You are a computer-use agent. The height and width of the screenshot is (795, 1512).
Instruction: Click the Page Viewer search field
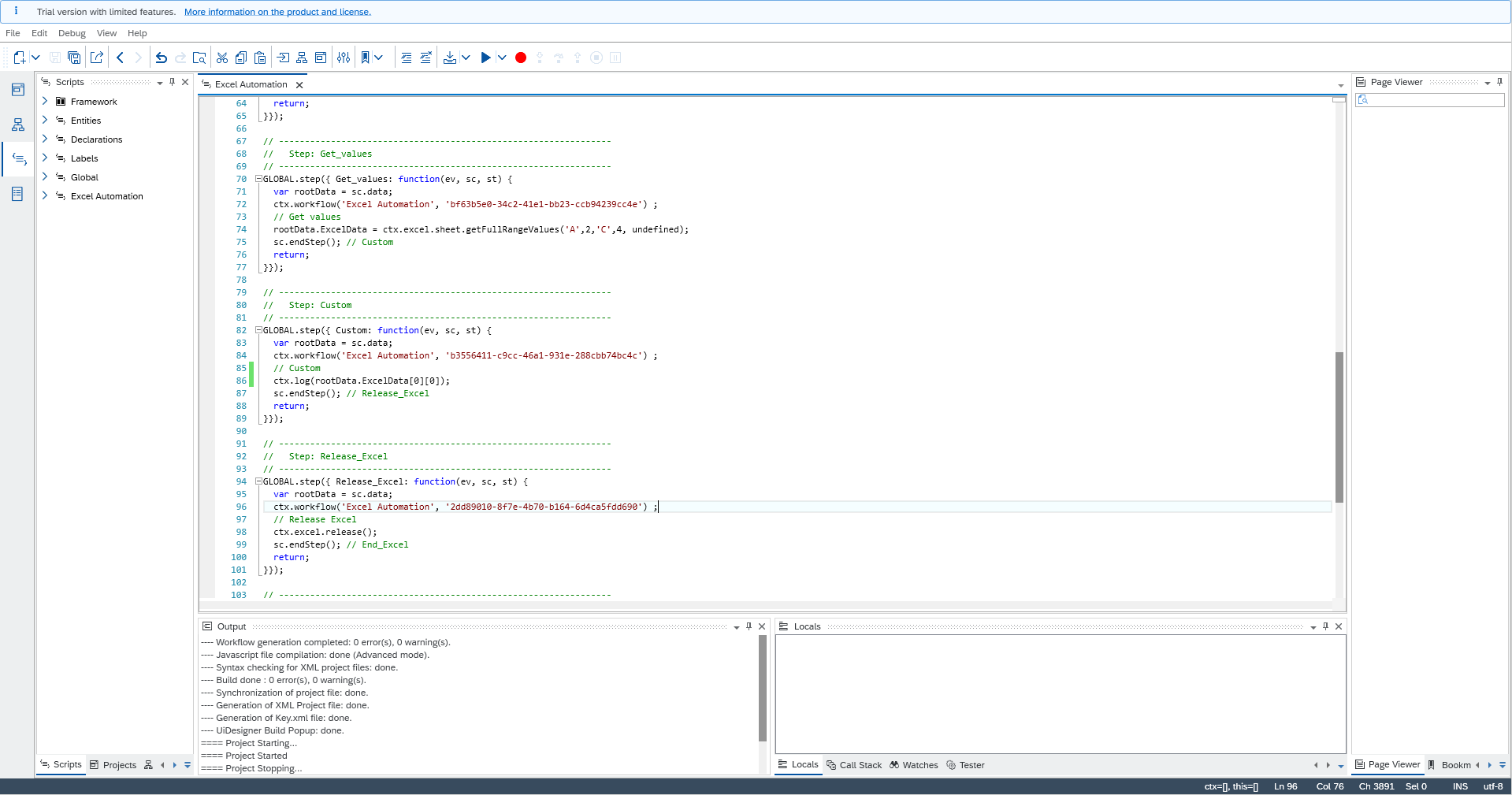[1430, 100]
